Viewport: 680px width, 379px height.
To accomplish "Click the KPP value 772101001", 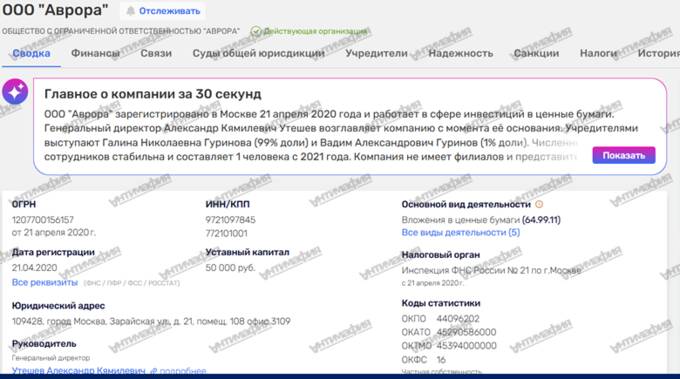I will tap(226, 233).
